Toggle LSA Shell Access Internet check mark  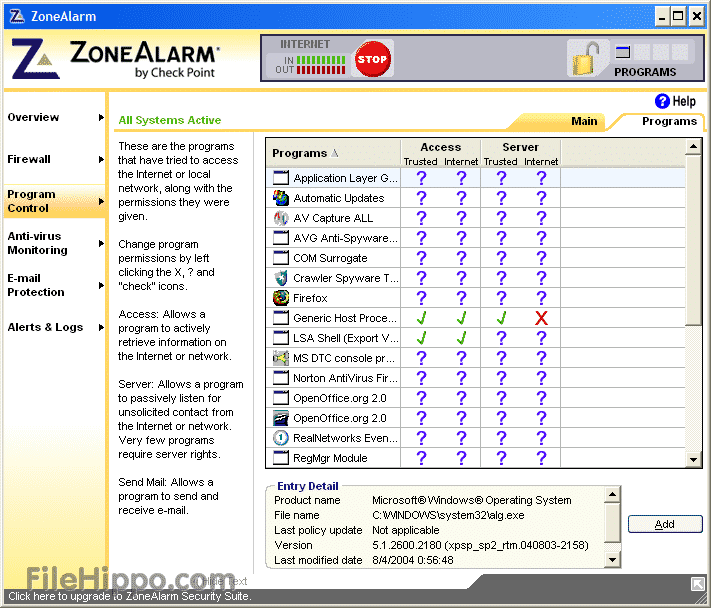click(461, 338)
